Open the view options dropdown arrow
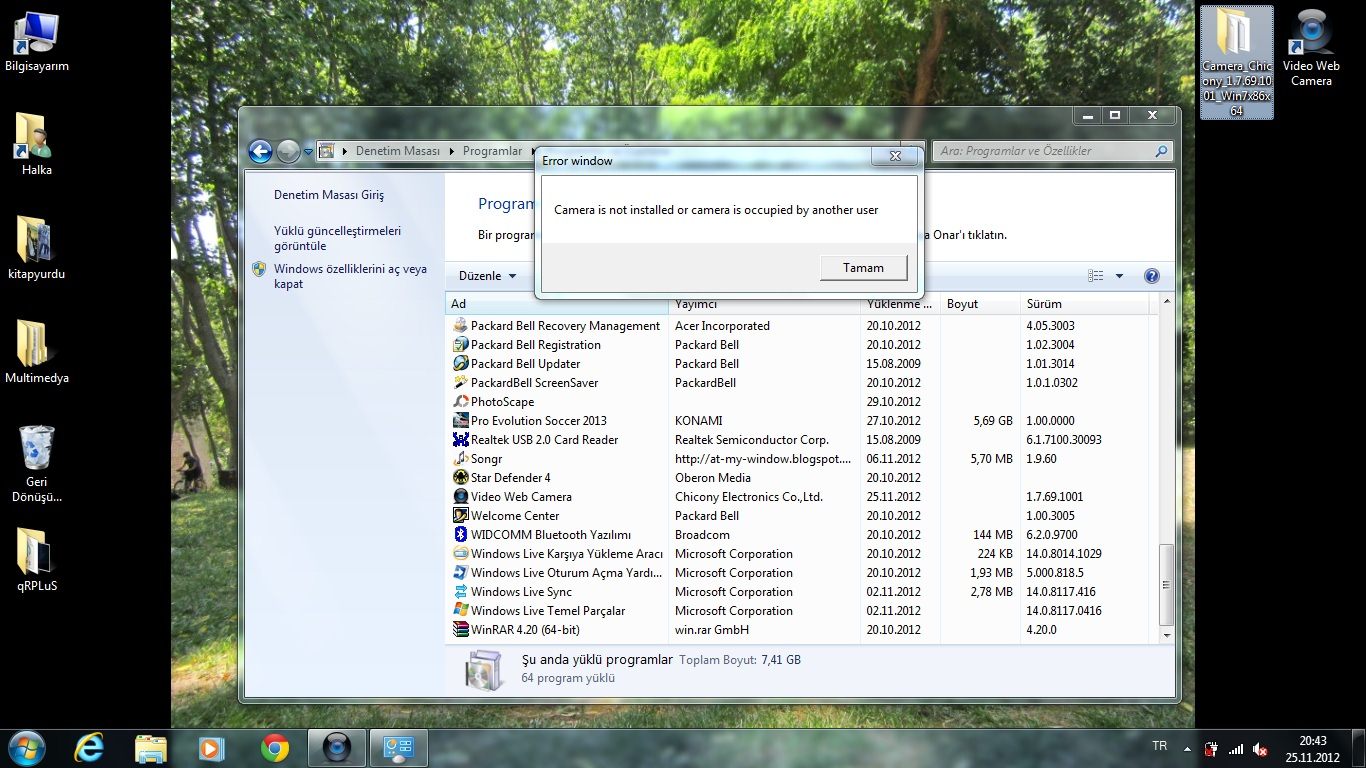1366x768 pixels. 1119,276
